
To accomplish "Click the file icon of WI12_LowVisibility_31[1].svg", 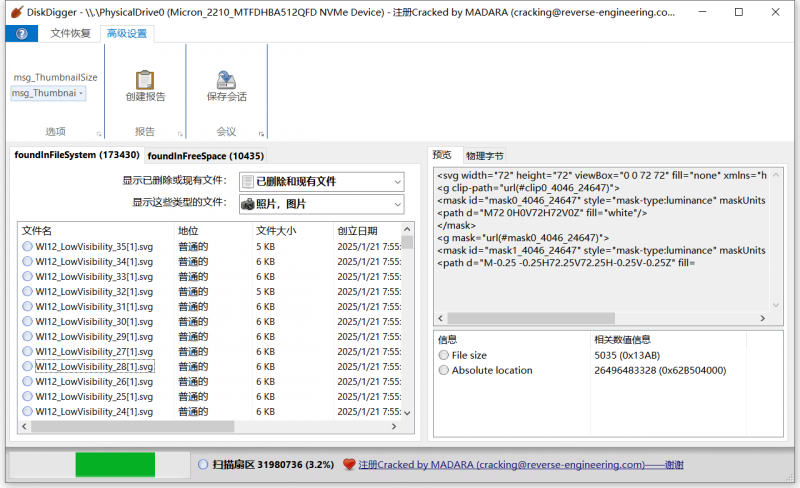I will (x=28, y=306).
